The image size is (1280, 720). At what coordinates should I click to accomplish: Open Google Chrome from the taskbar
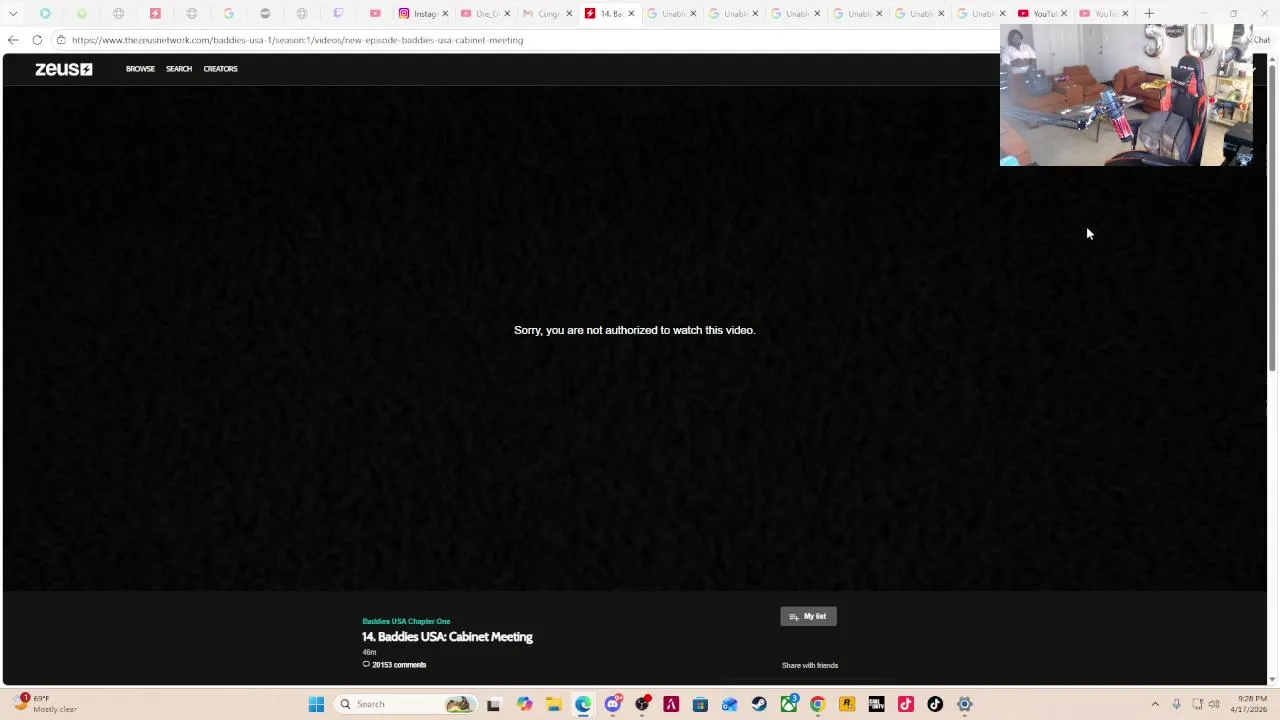click(x=817, y=704)
